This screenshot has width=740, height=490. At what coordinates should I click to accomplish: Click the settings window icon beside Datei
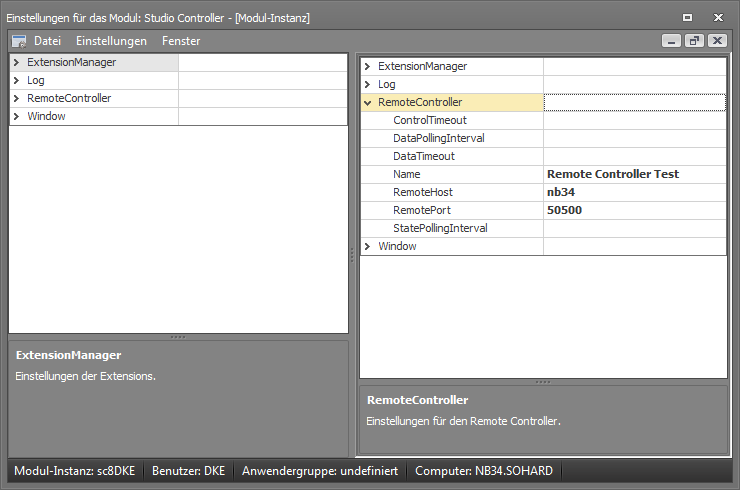coord(19,42)
